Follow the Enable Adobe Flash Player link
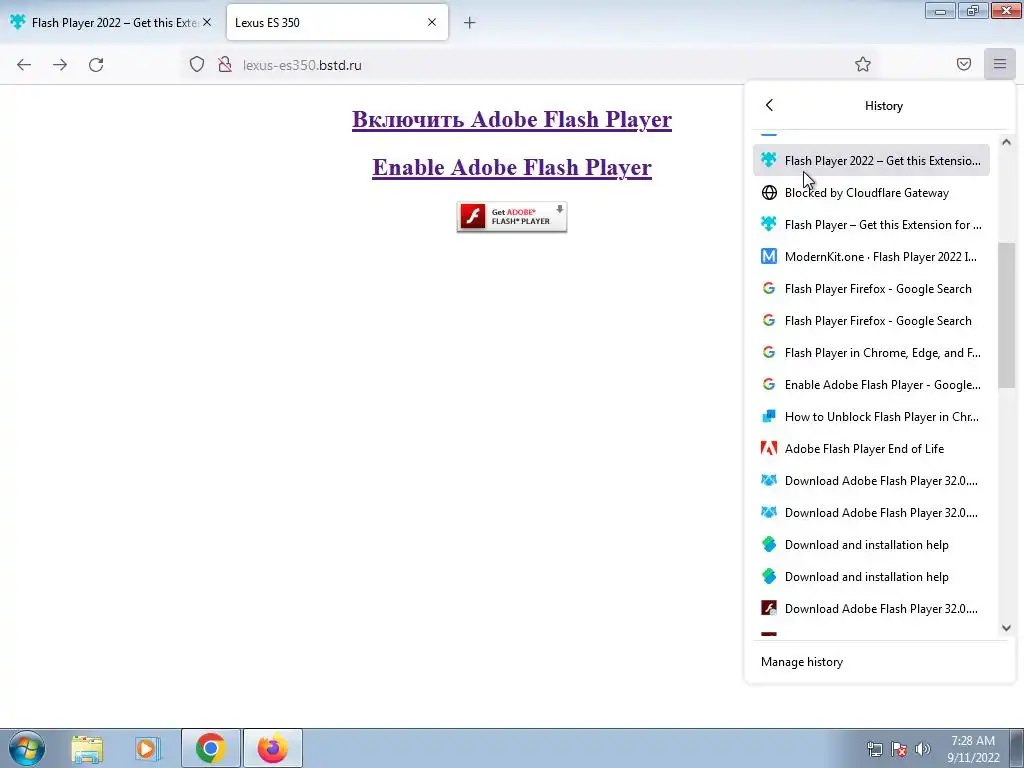The image size is (1024, 768). 512,167
